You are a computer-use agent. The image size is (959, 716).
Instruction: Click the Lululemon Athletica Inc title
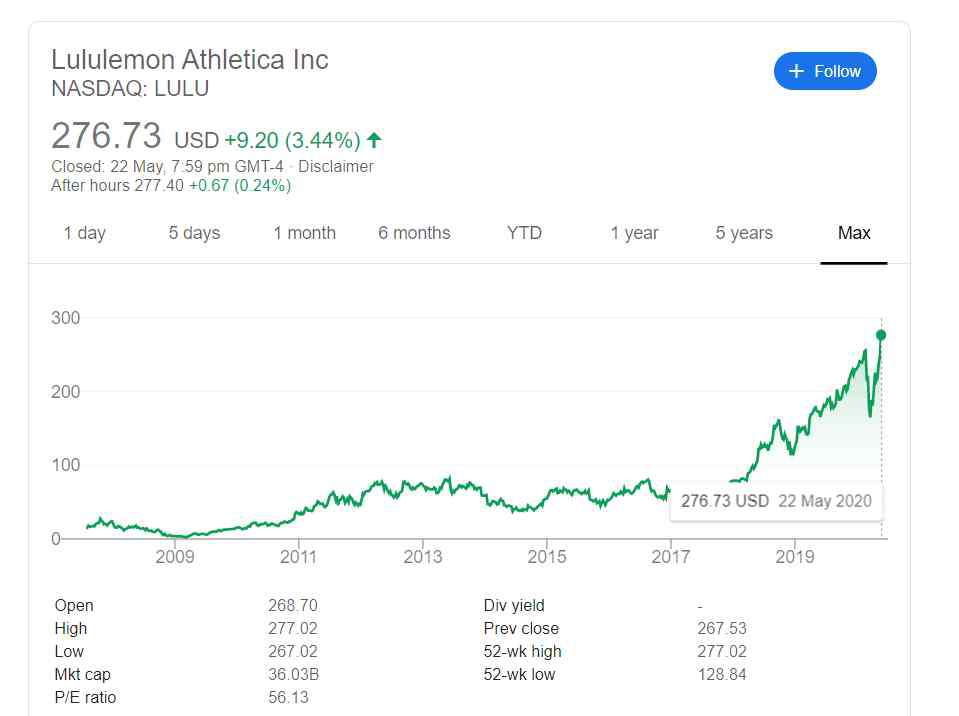coord(190,59)
